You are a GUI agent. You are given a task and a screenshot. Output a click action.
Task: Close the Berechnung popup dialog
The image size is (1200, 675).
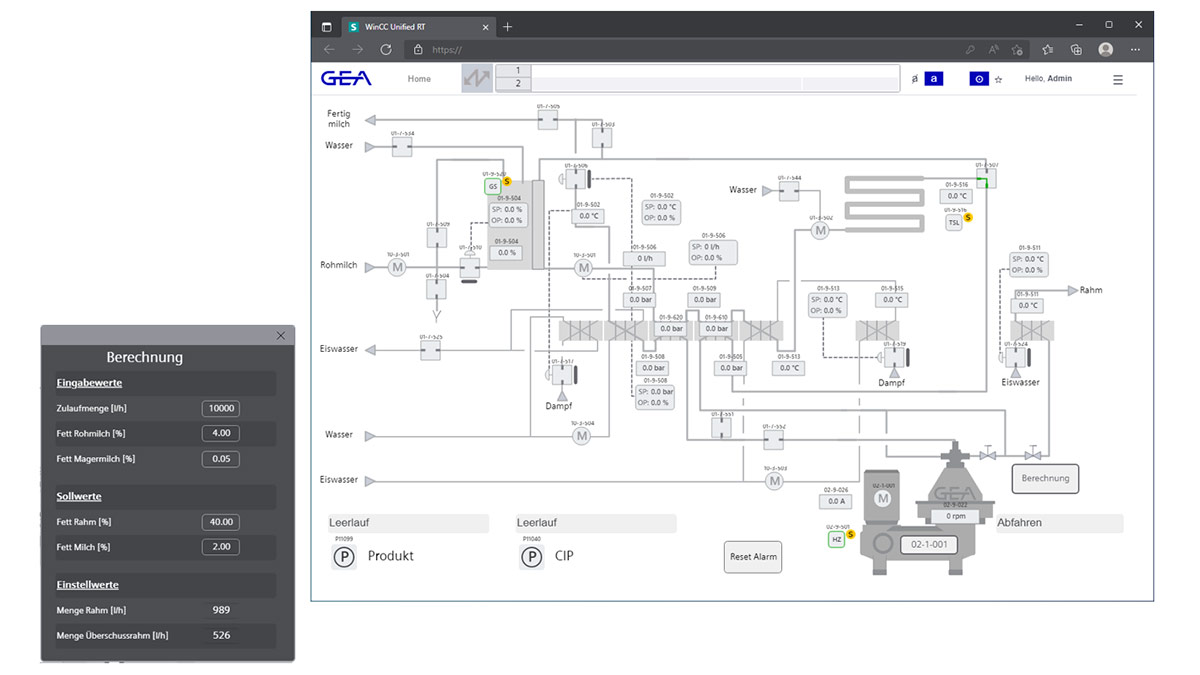pos(280,336)
